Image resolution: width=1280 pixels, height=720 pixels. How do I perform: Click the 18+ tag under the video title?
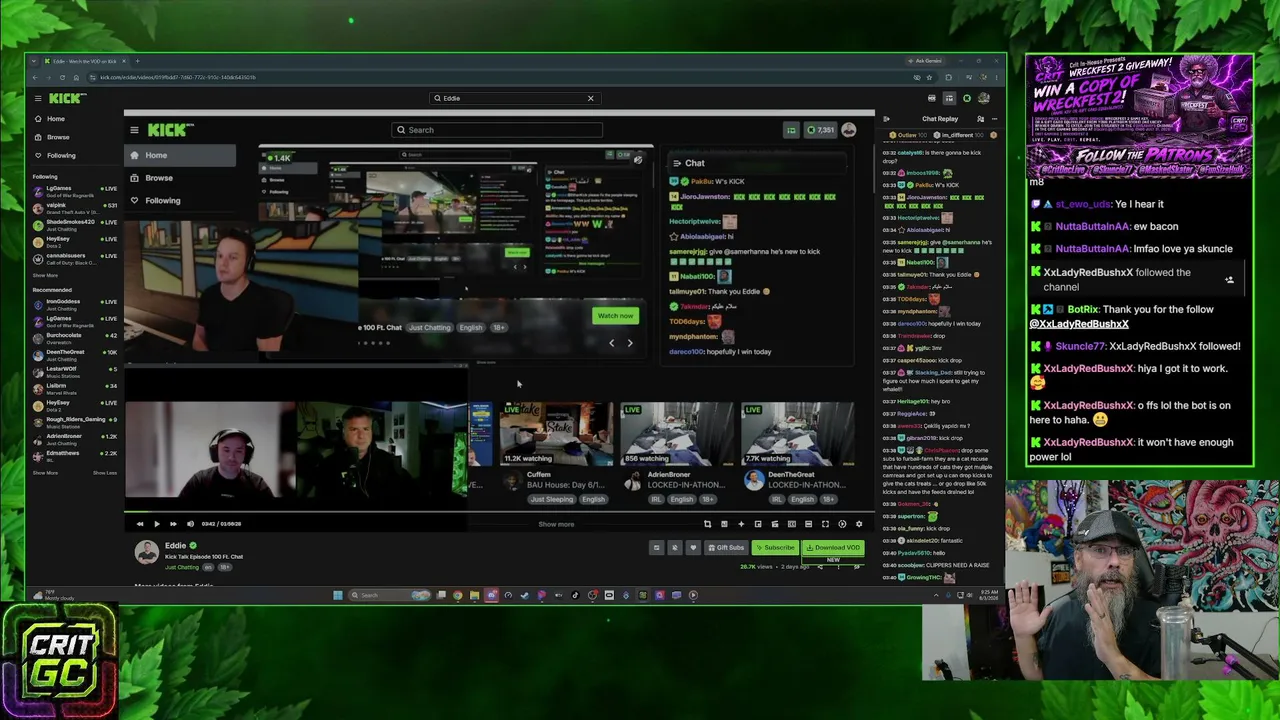coord(225,567)
